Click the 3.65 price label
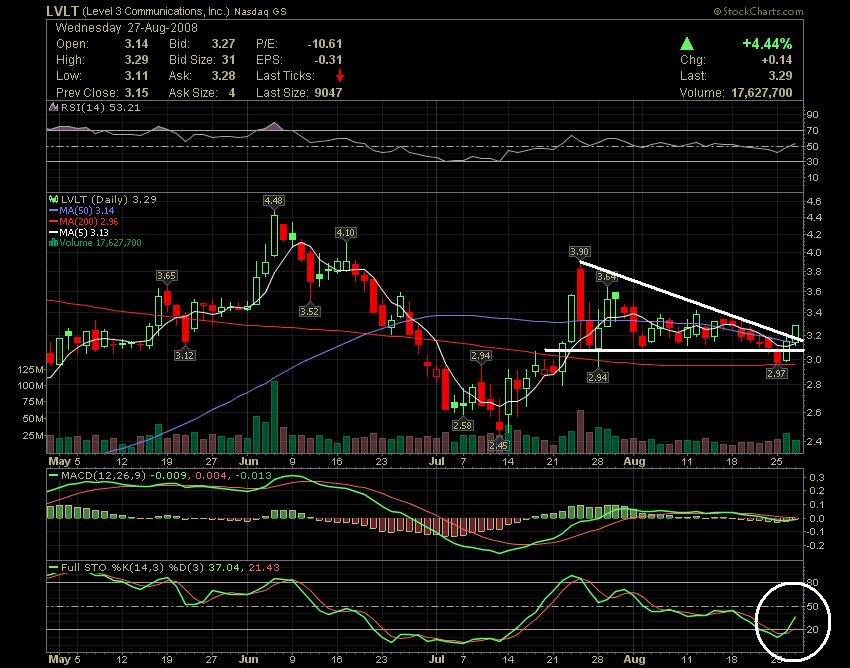This screenshot has width=850, height=668. point(166,275)
